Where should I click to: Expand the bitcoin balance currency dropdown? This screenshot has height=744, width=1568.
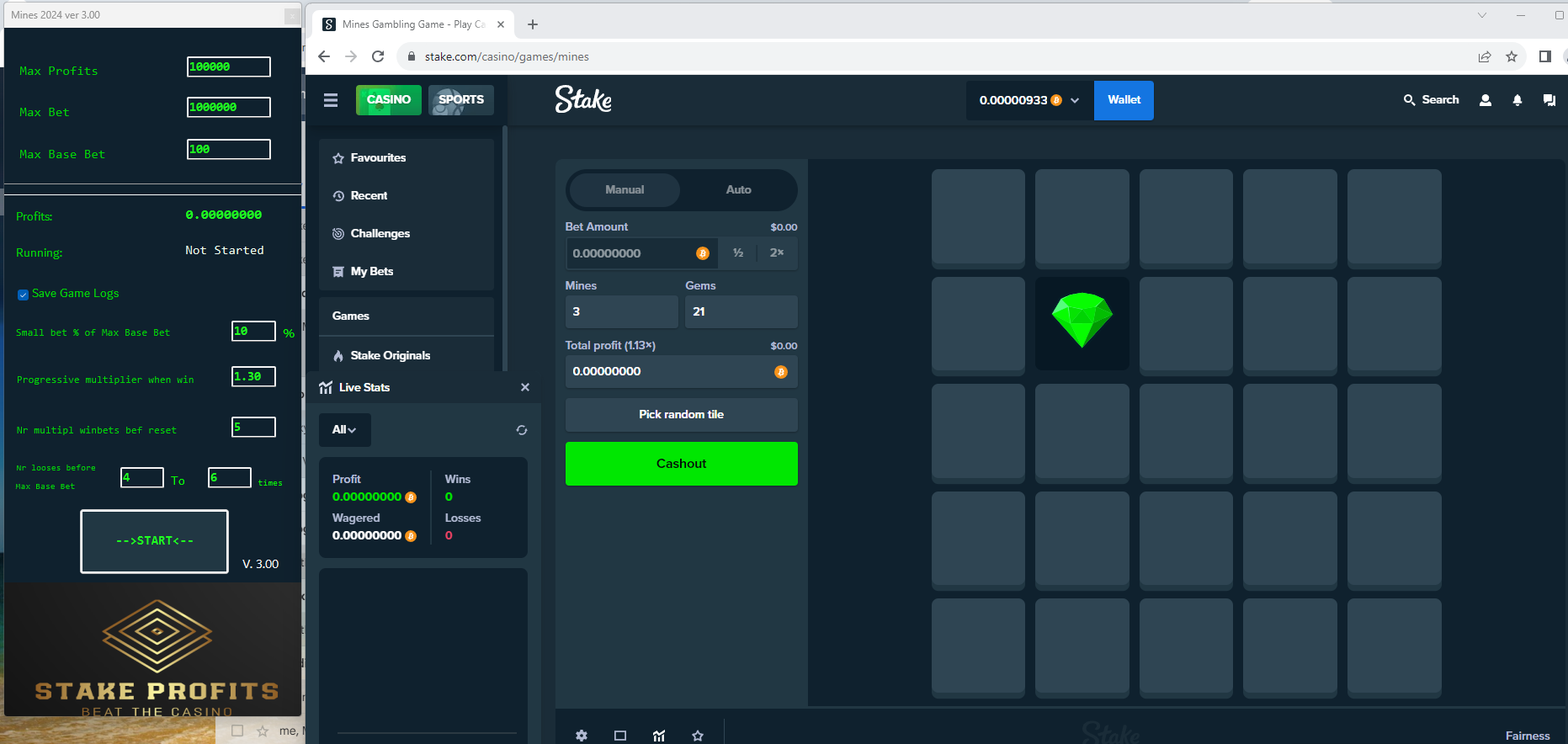point(1075,100)
